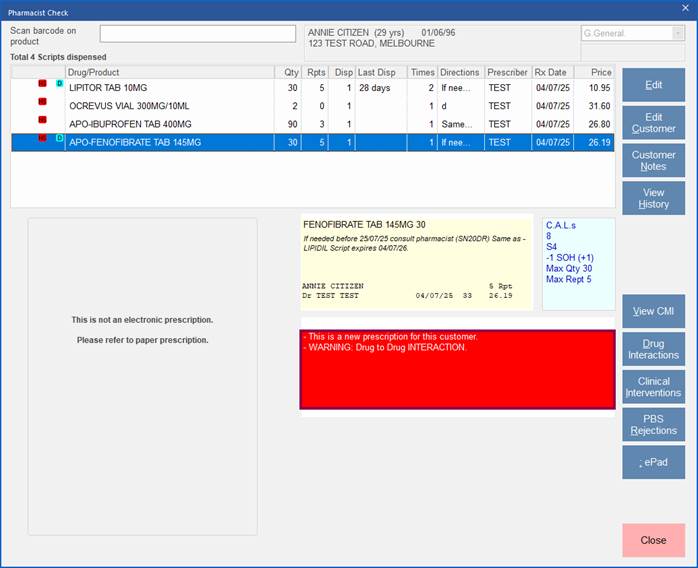Click 'Total 4 Scripts dispensed' text
The height and width of the screenshot is (568, 698).
point(58,57)
